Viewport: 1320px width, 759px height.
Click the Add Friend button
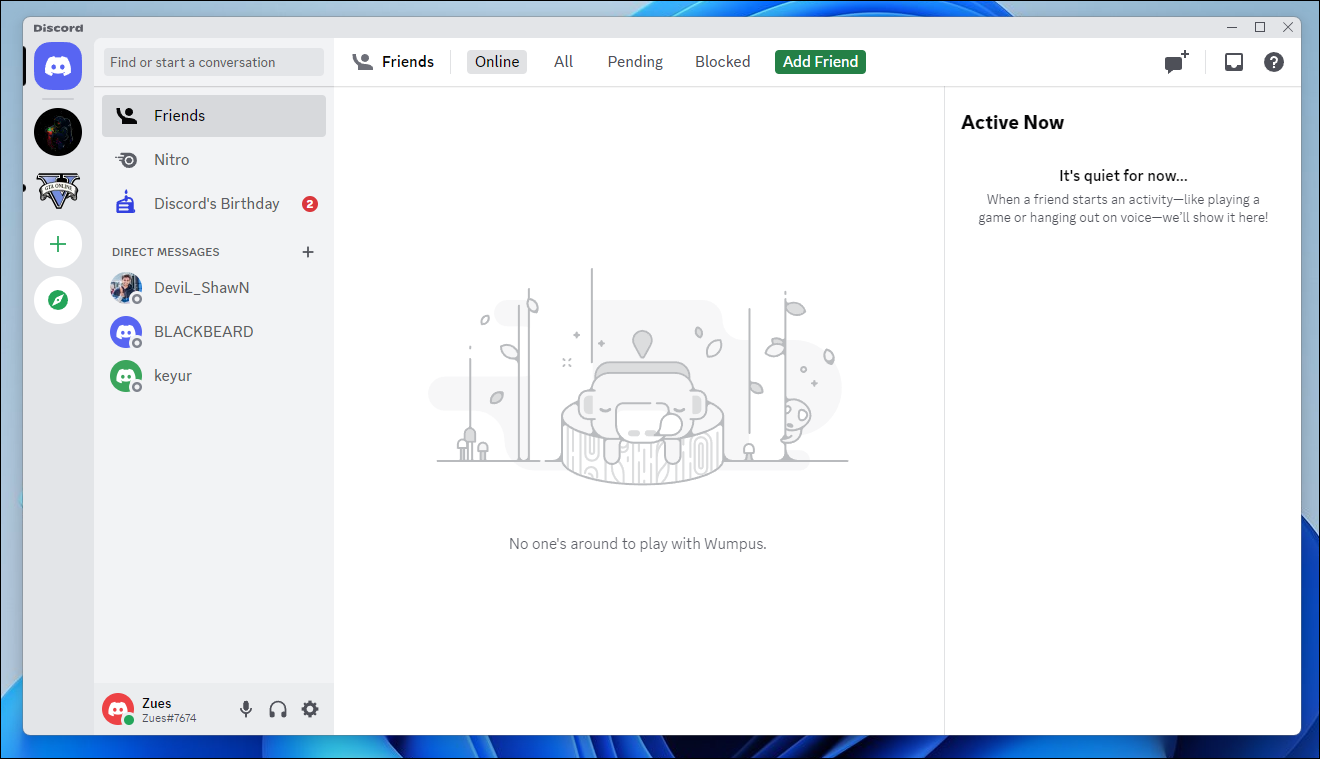820,62
